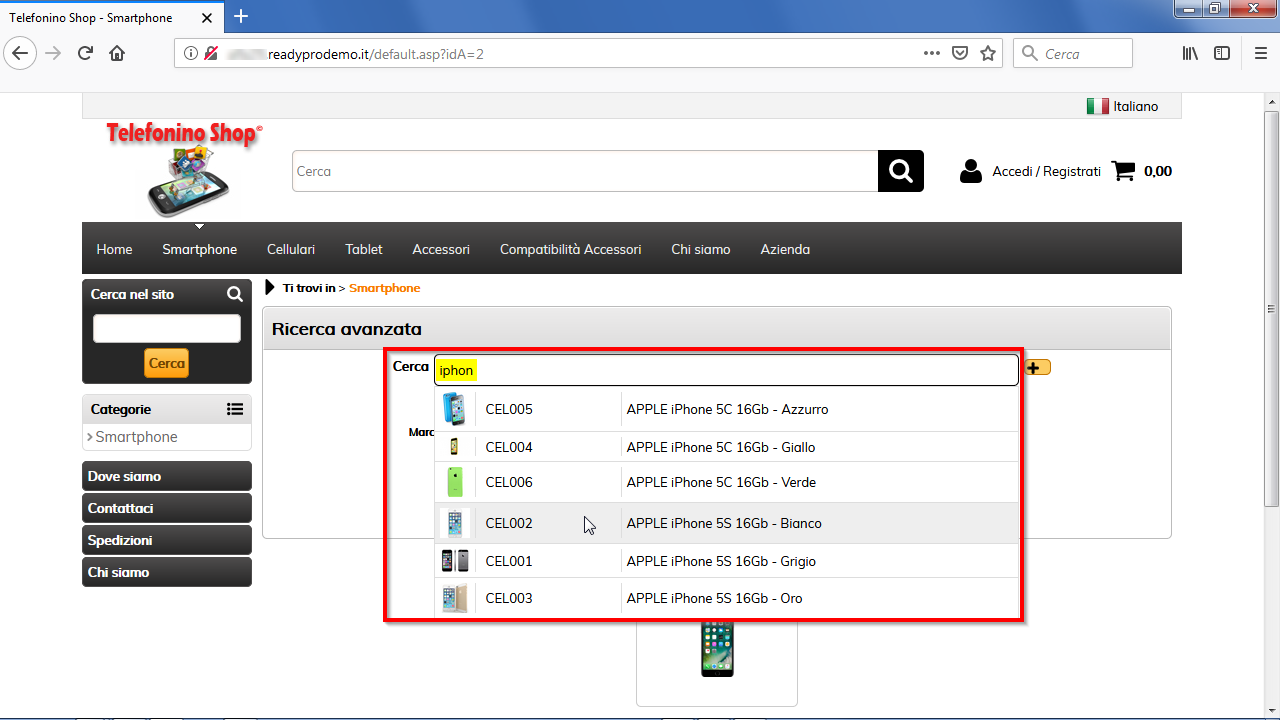
Task: Click the Accedi / Registrati link
Action: pos(1046,171)
